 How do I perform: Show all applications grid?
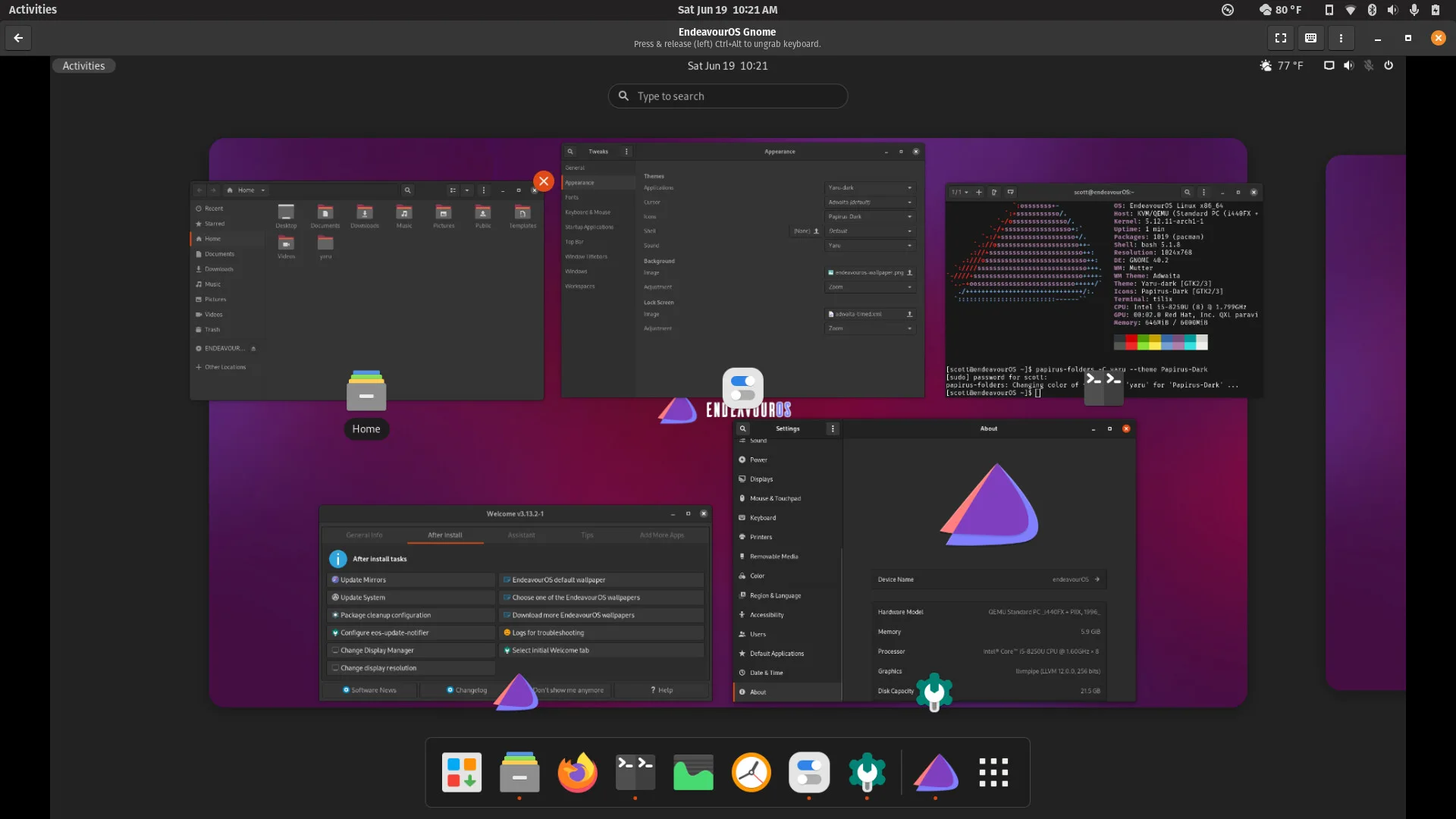pos(993,773)
